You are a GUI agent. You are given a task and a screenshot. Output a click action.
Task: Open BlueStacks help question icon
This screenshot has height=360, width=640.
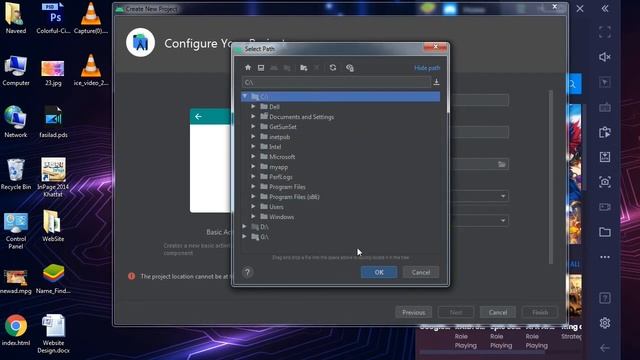(605, 298)
